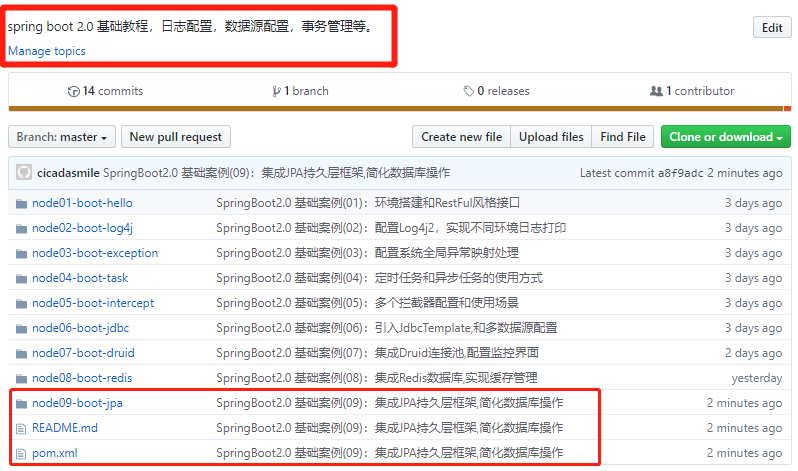Viewport: 798px width, 471px height.
Task: Click the Edit description button
Action: [x=772, y=27]
